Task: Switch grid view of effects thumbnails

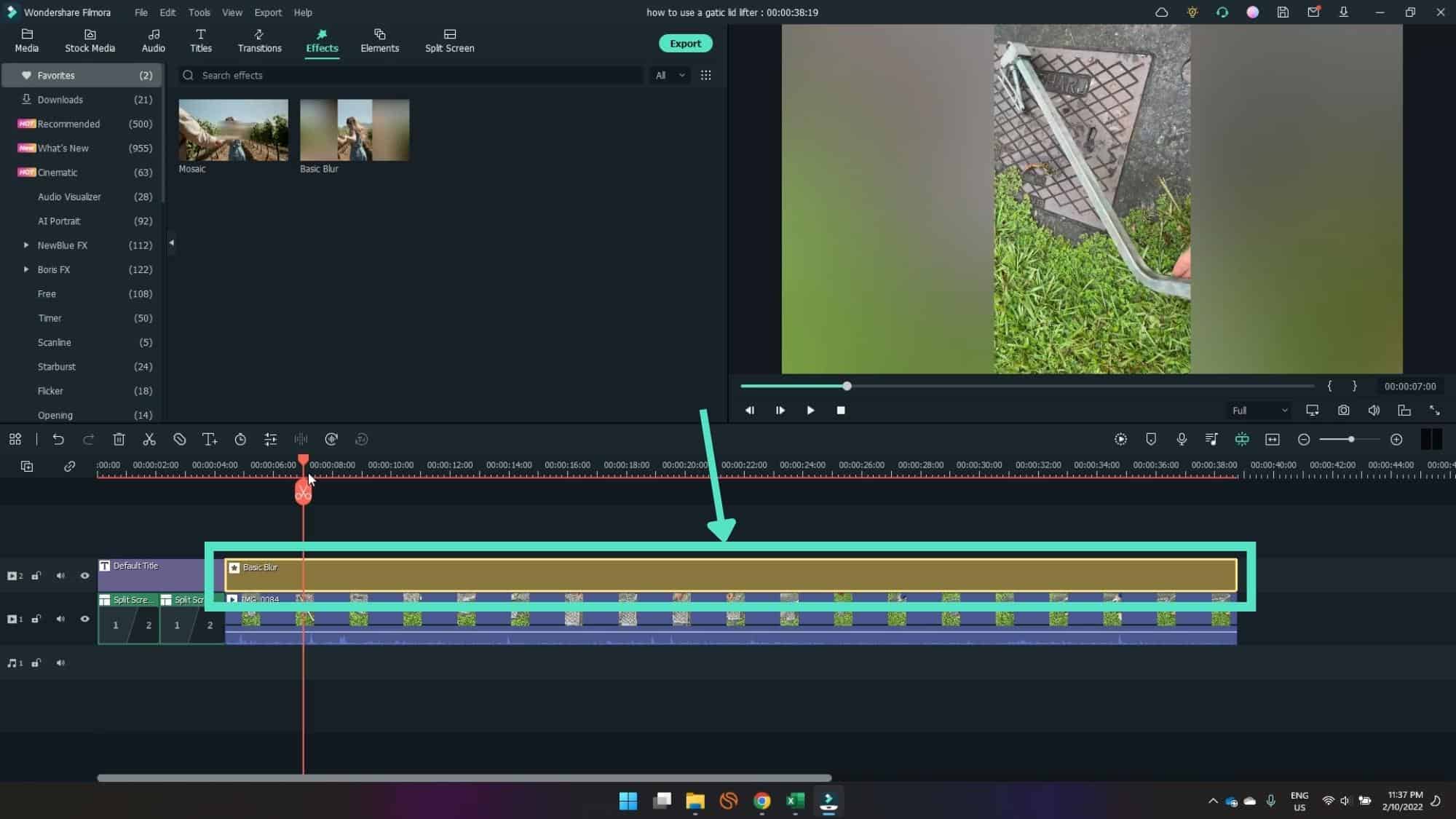Action: 705,75
